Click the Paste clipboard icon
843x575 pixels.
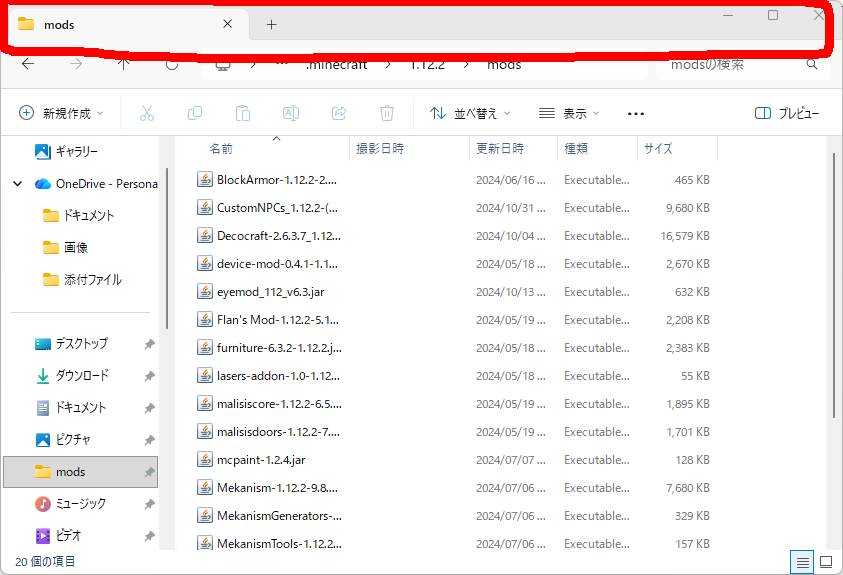(x=242, y=113)
